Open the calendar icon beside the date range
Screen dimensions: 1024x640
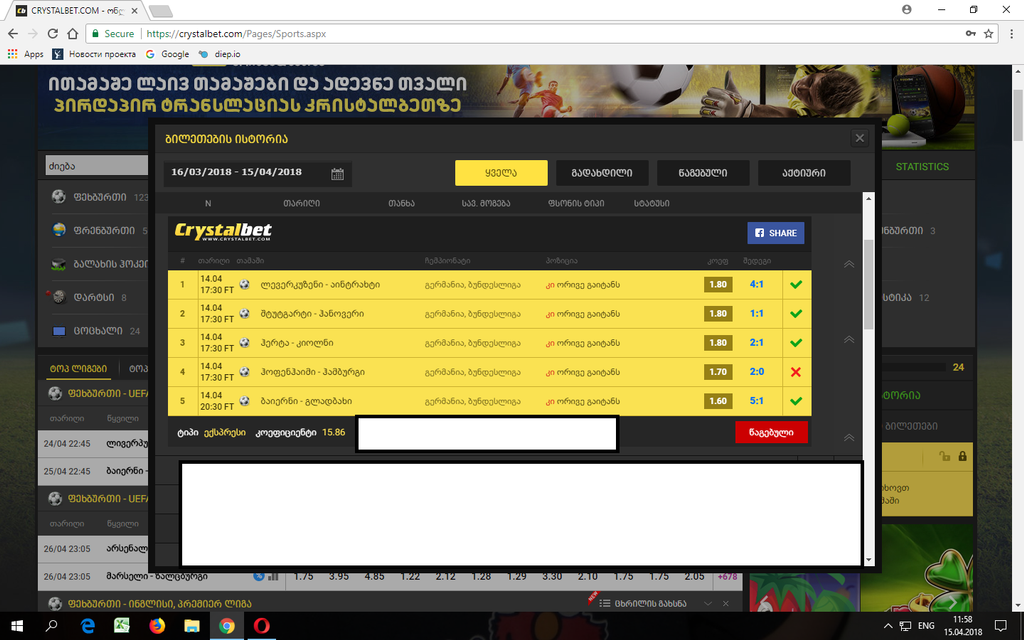(337, 174)
